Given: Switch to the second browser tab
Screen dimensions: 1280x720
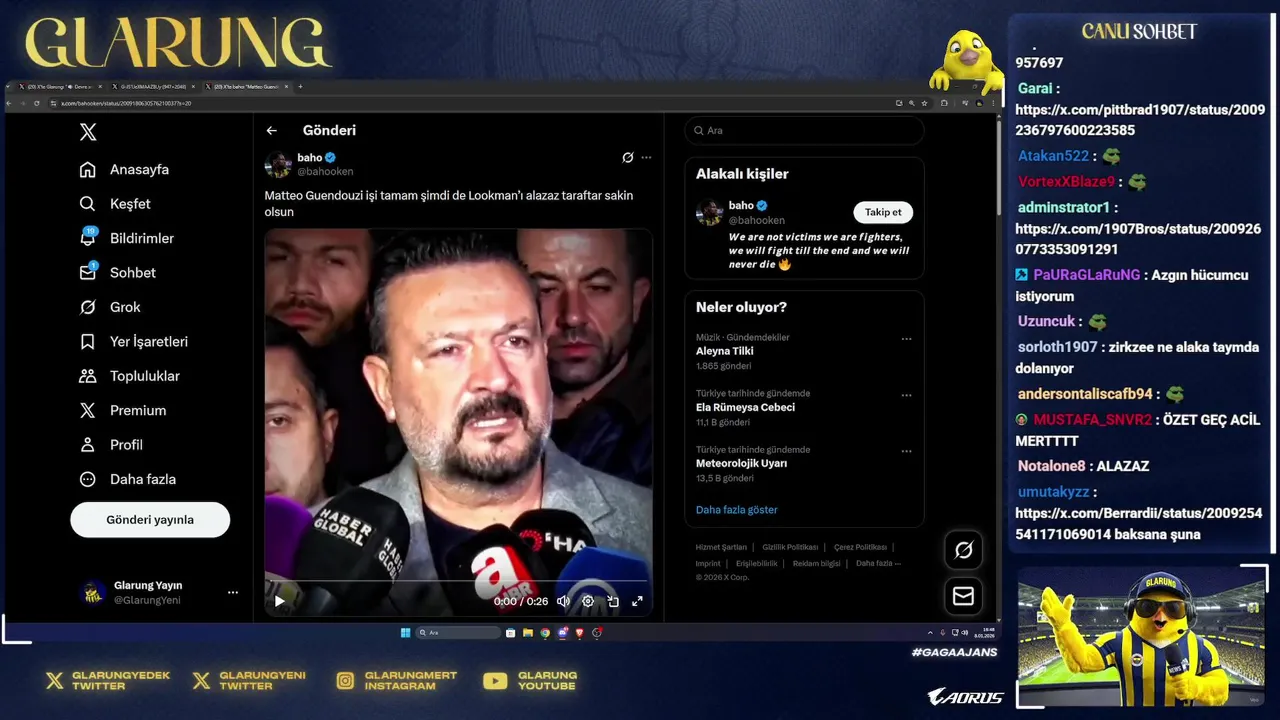Looking at the screenshot, I should coord(152,87).
